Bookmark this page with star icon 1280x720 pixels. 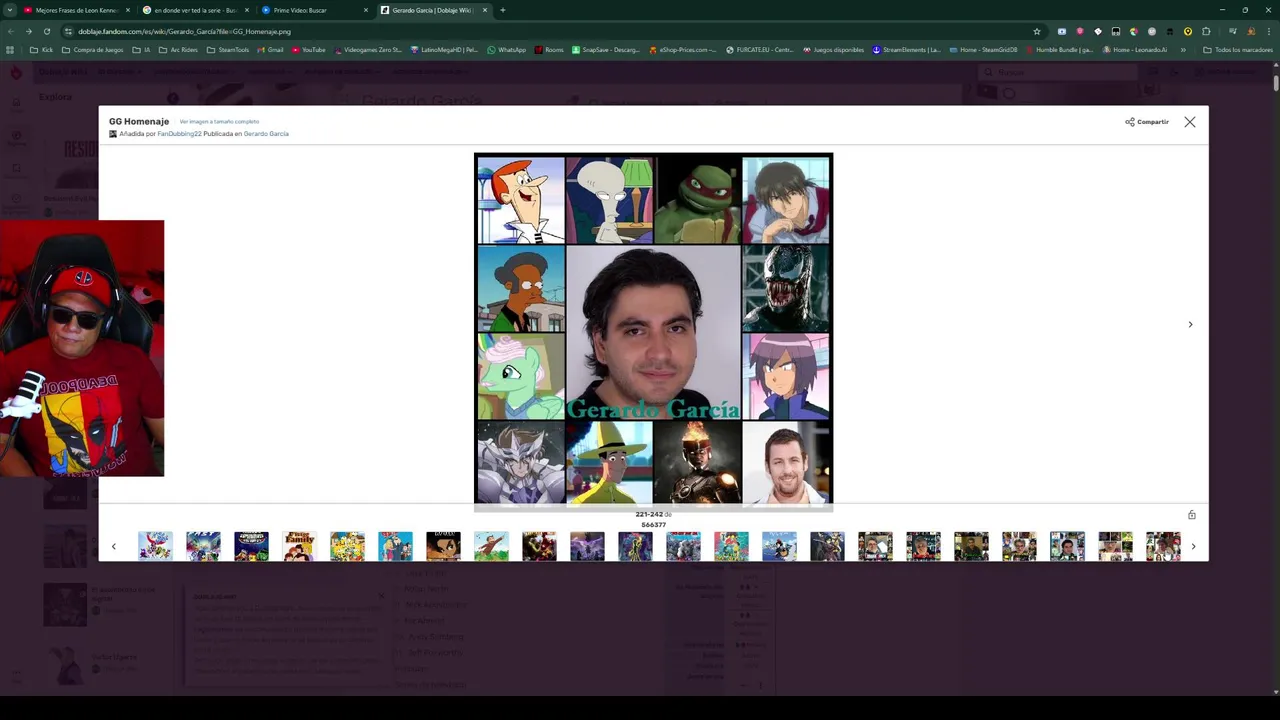point(1037,31)
